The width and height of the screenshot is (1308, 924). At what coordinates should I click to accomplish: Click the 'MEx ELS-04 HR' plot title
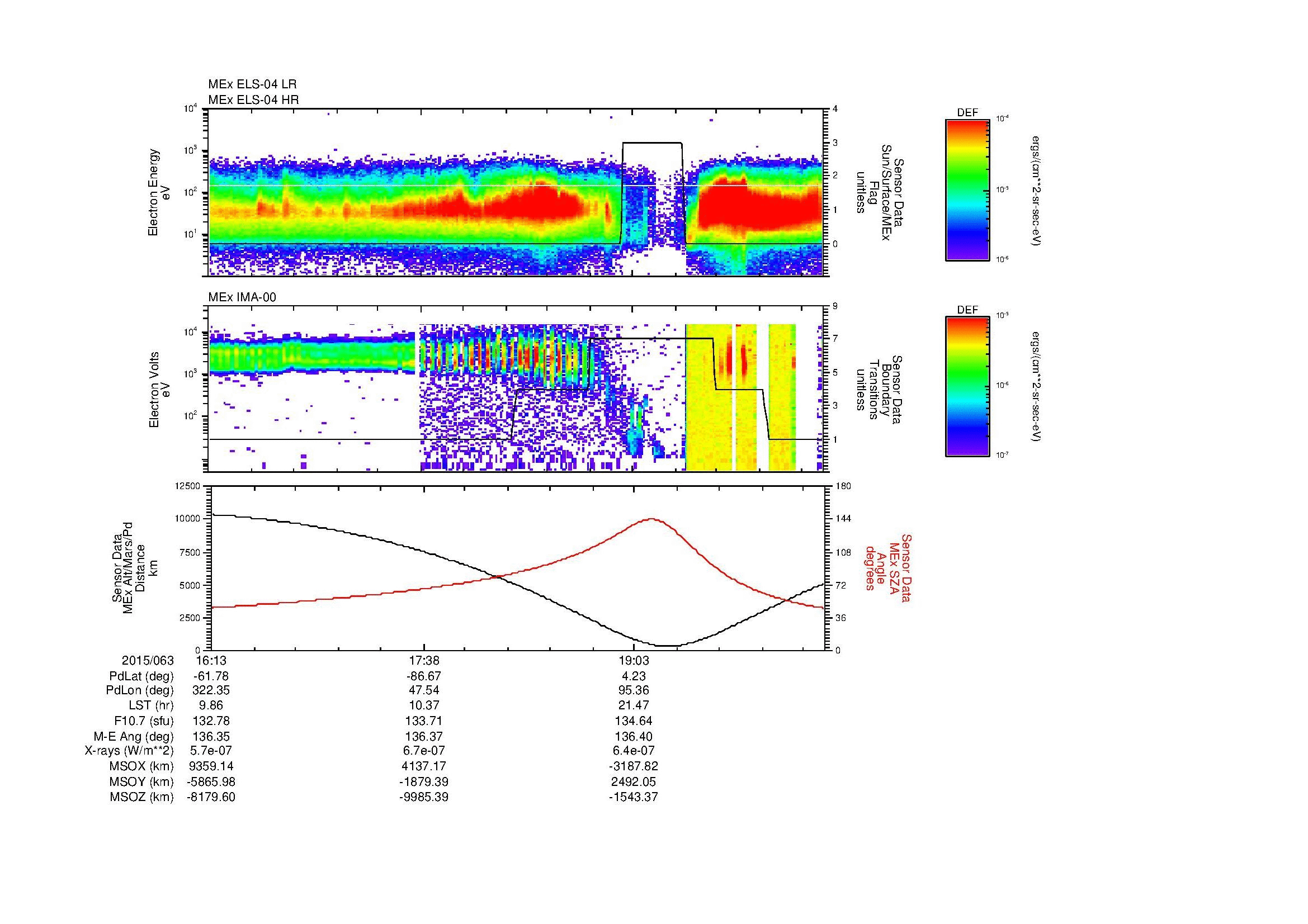click(x=253, y=99)
